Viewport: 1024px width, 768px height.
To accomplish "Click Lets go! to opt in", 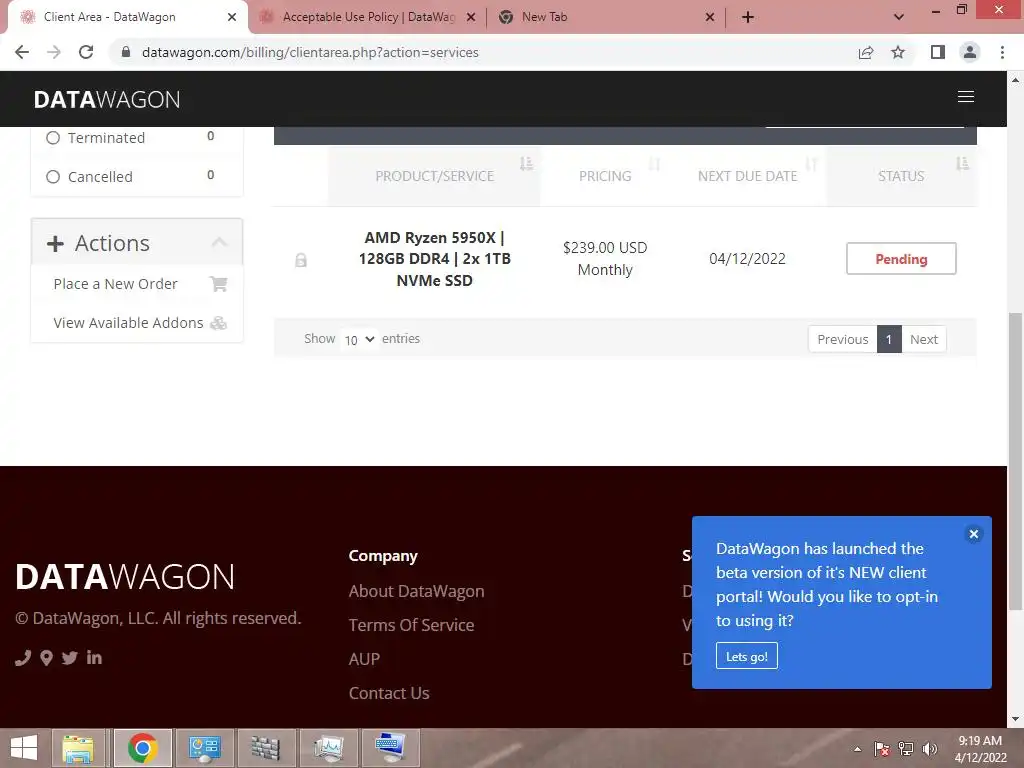I will (746, 656).
